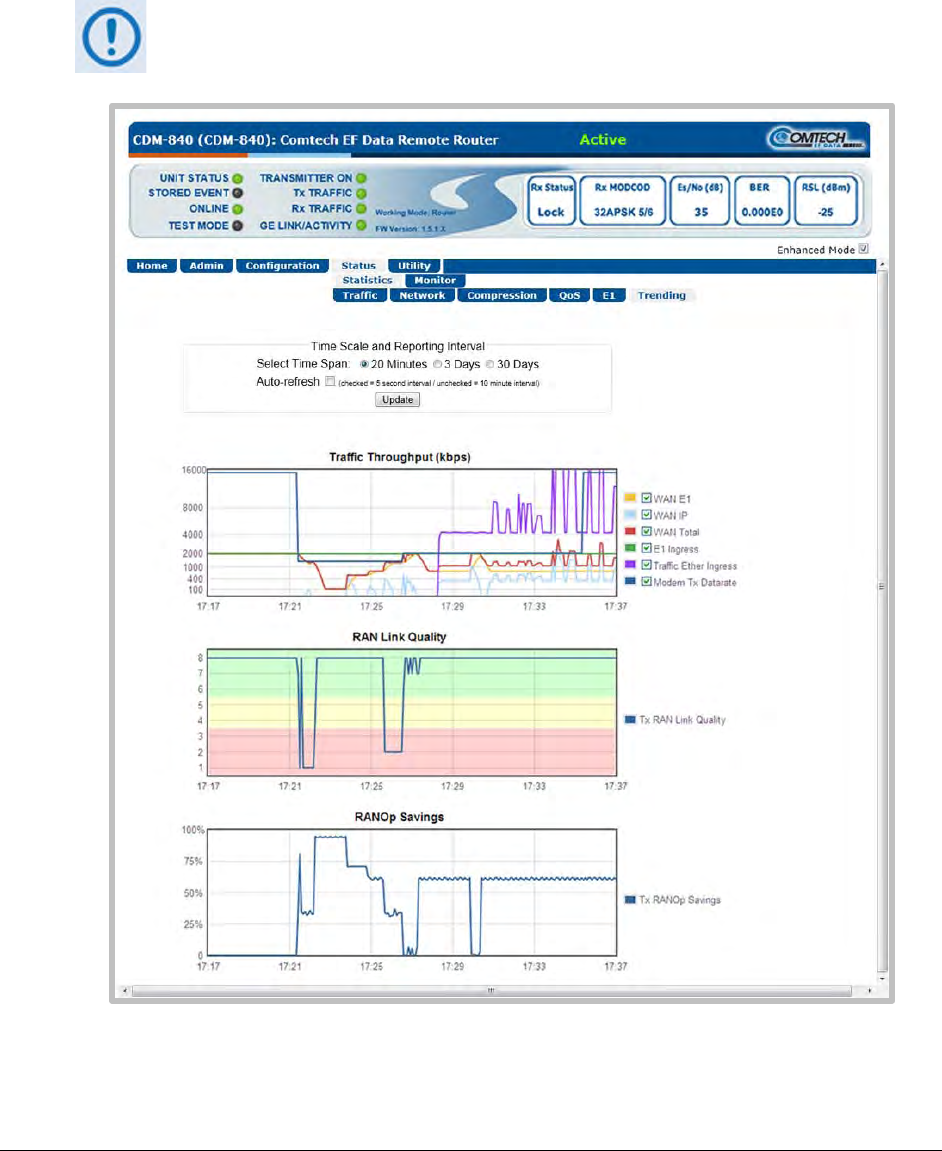Click the UNIT STATUS green LED
The width and height of the screenshot is (942, 1151).
pos(238,178)
